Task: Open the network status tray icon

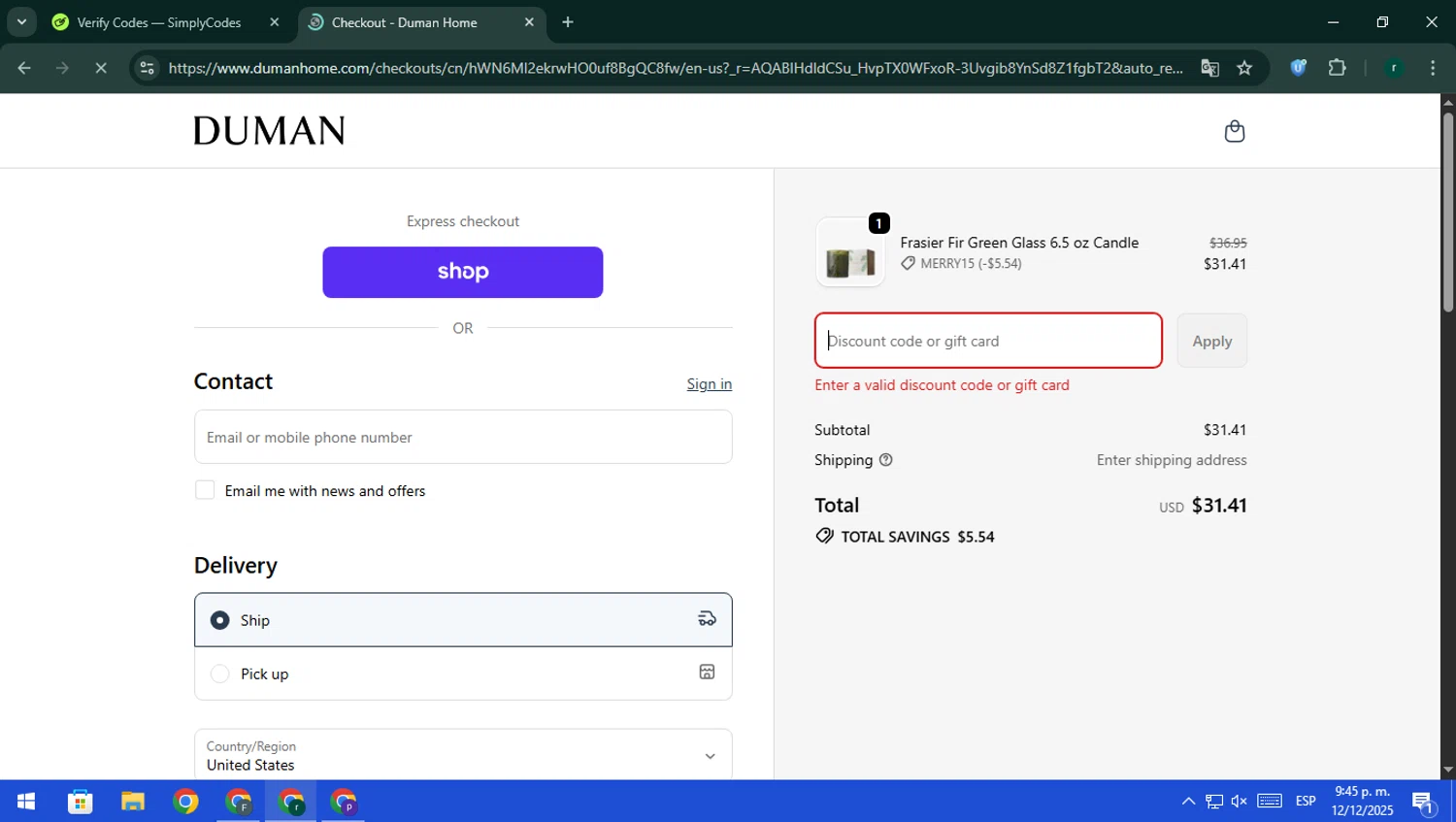Action: [1214, 802]
